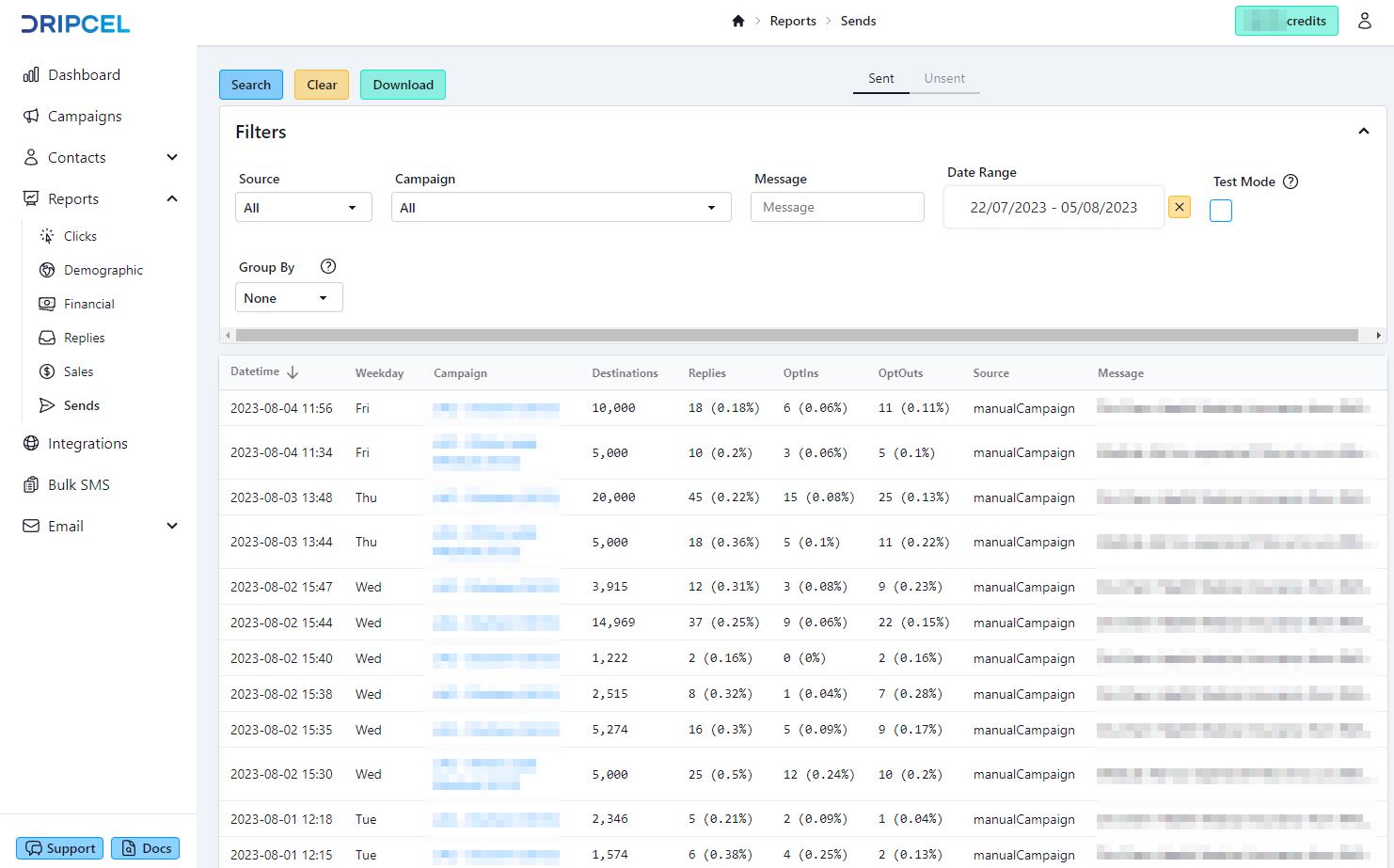Download the sends report
Viewport: 1394px width, 868px height.
click(404, 85)
